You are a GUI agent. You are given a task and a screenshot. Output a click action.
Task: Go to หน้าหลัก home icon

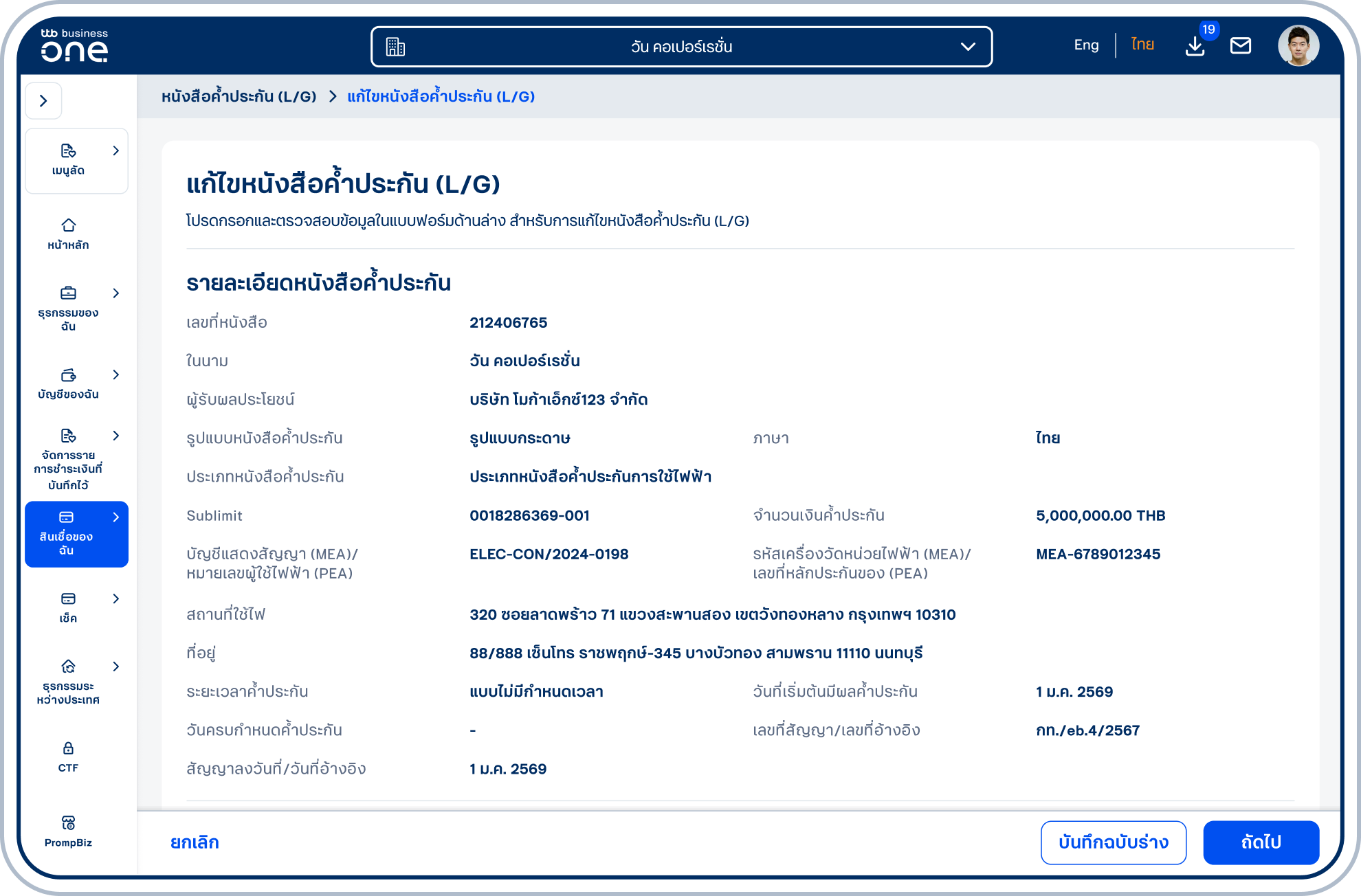click(68, 225)
